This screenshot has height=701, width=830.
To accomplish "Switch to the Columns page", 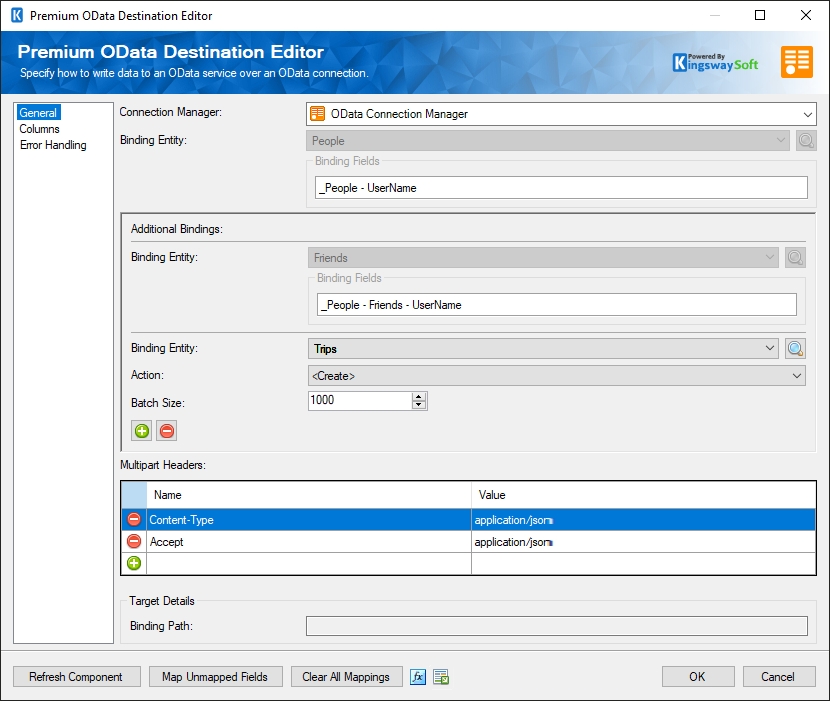I will (40, 129).
